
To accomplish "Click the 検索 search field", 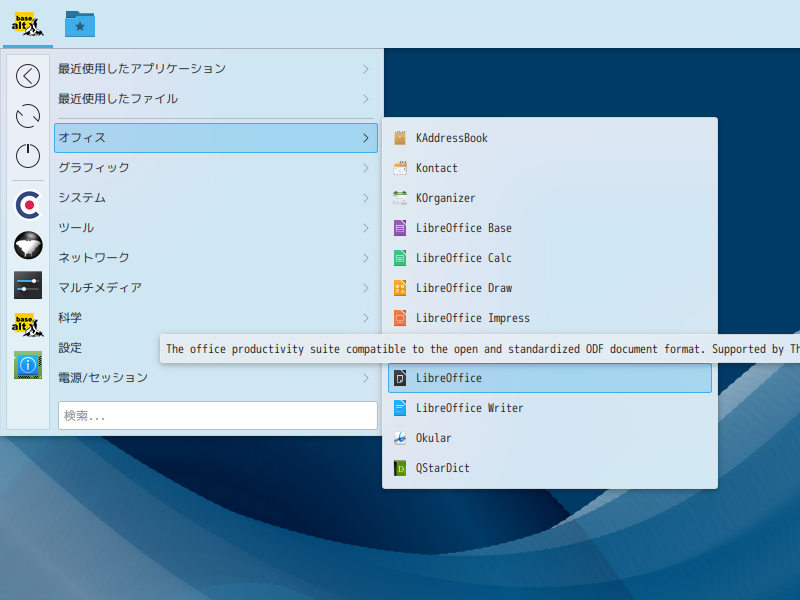I will [218, 416].
